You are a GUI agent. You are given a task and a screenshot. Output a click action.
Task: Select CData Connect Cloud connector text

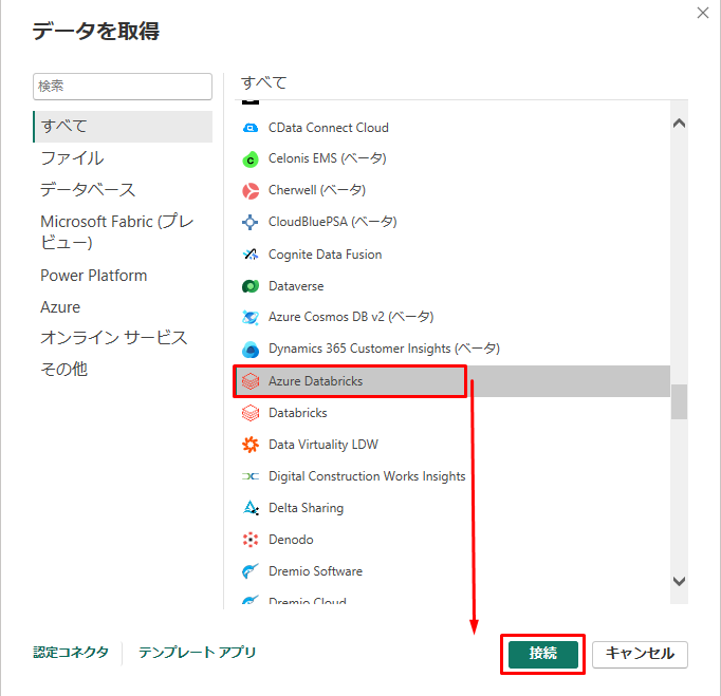(328, 128)
